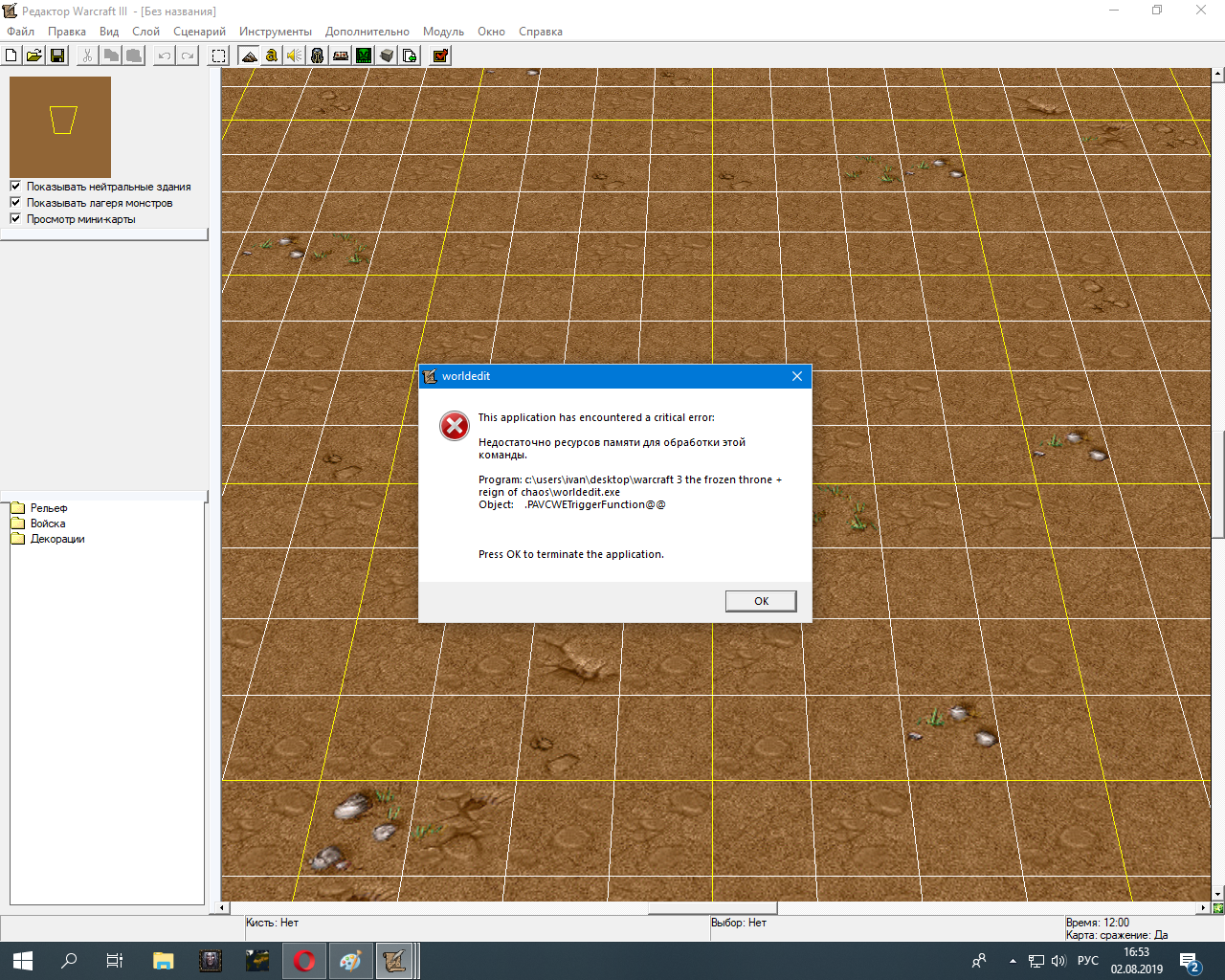Open the Слой menu
Screen dimensions: 1225x980
coord(145,32)
